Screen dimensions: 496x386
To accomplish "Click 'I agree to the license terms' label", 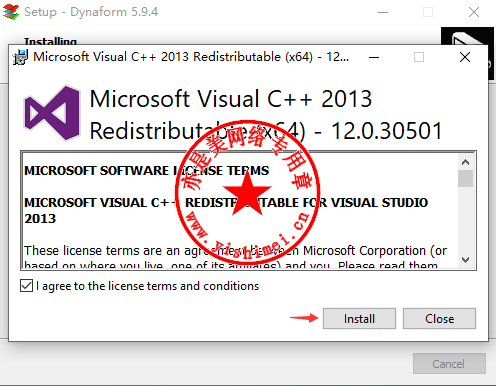I will click(147, 286).
